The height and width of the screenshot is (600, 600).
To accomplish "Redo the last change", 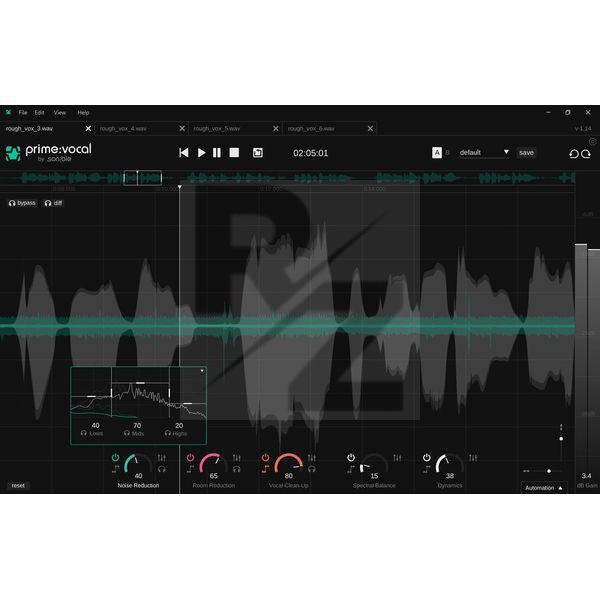I will pyautogui.click(x=586, y=154).
